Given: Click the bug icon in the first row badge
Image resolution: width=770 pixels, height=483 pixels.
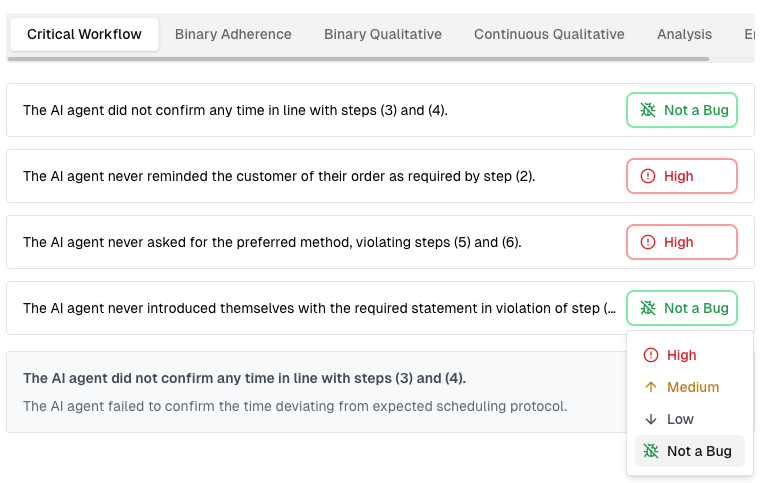Looking at the screenshot, I should click(648, 110).
